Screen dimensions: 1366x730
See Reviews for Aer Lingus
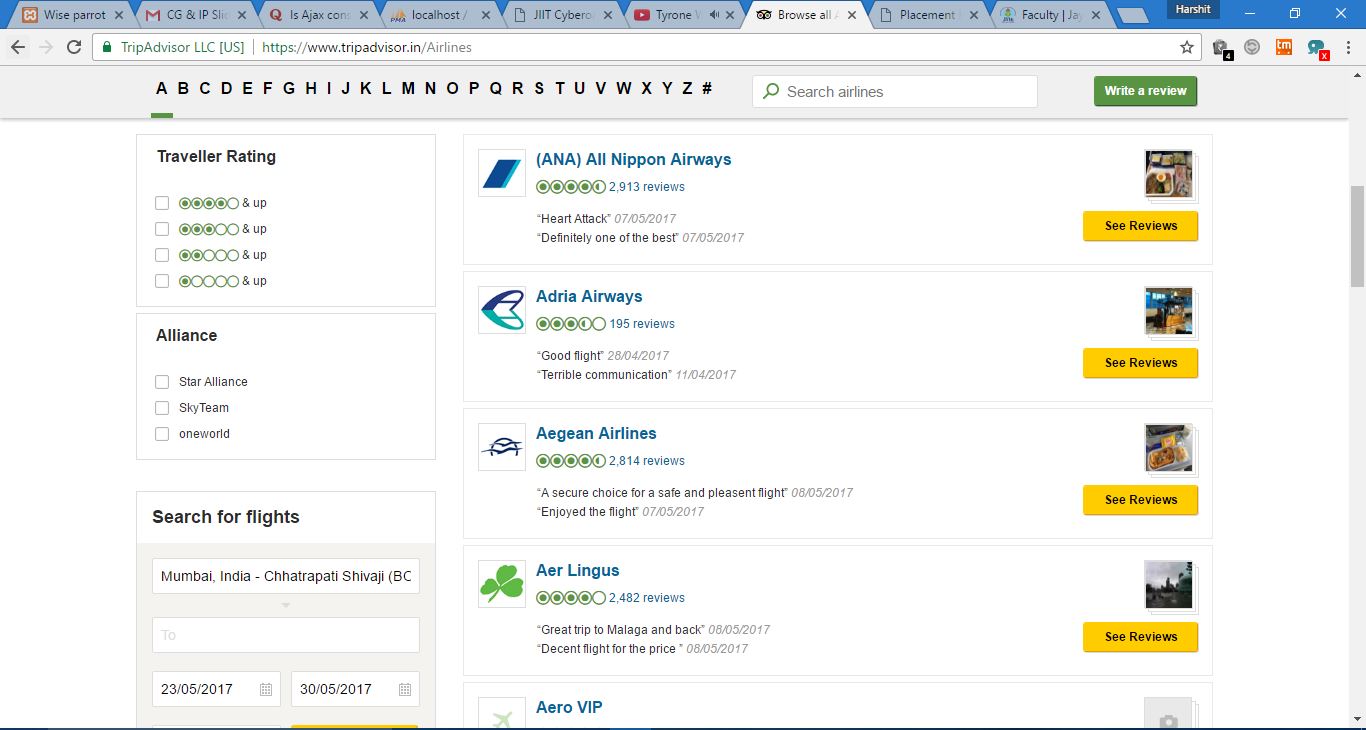tap(1140, 637)
